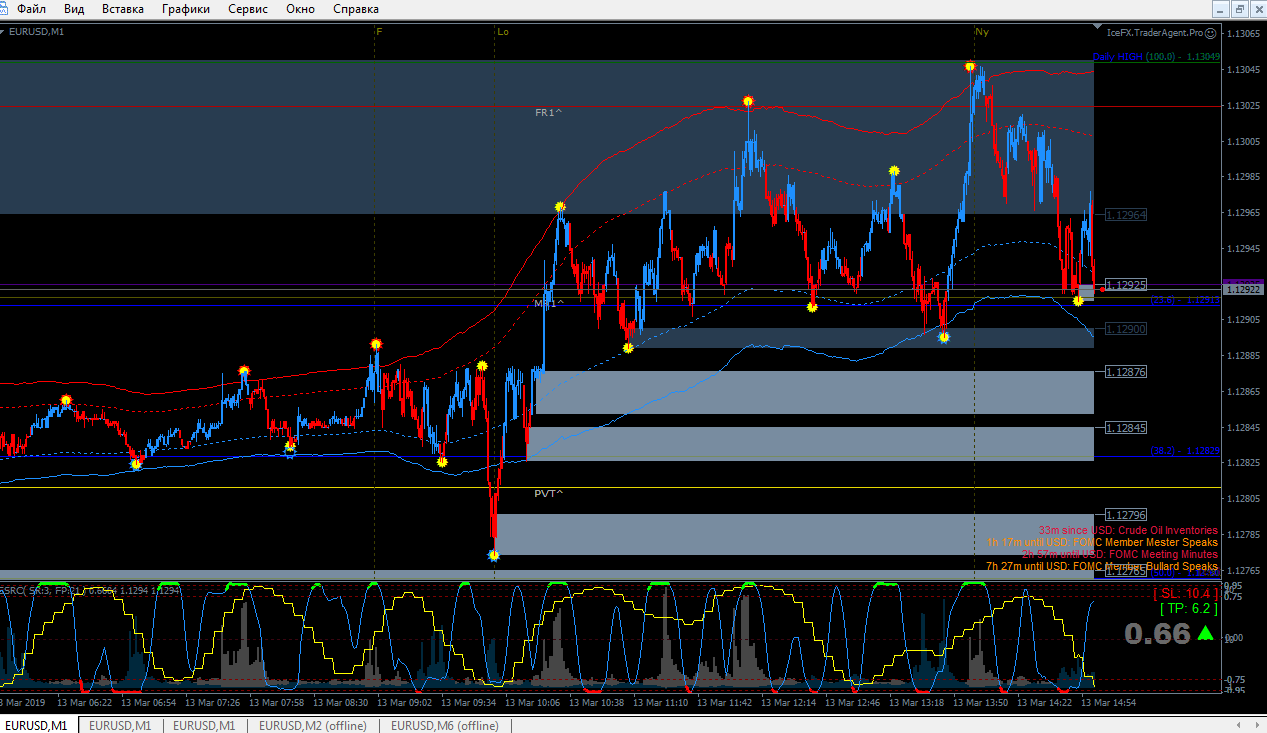The width and height of the screenshot is (1267, 733).
Task: Click the FOMC Member Bullard Speaks news line
Action: 1102,566
